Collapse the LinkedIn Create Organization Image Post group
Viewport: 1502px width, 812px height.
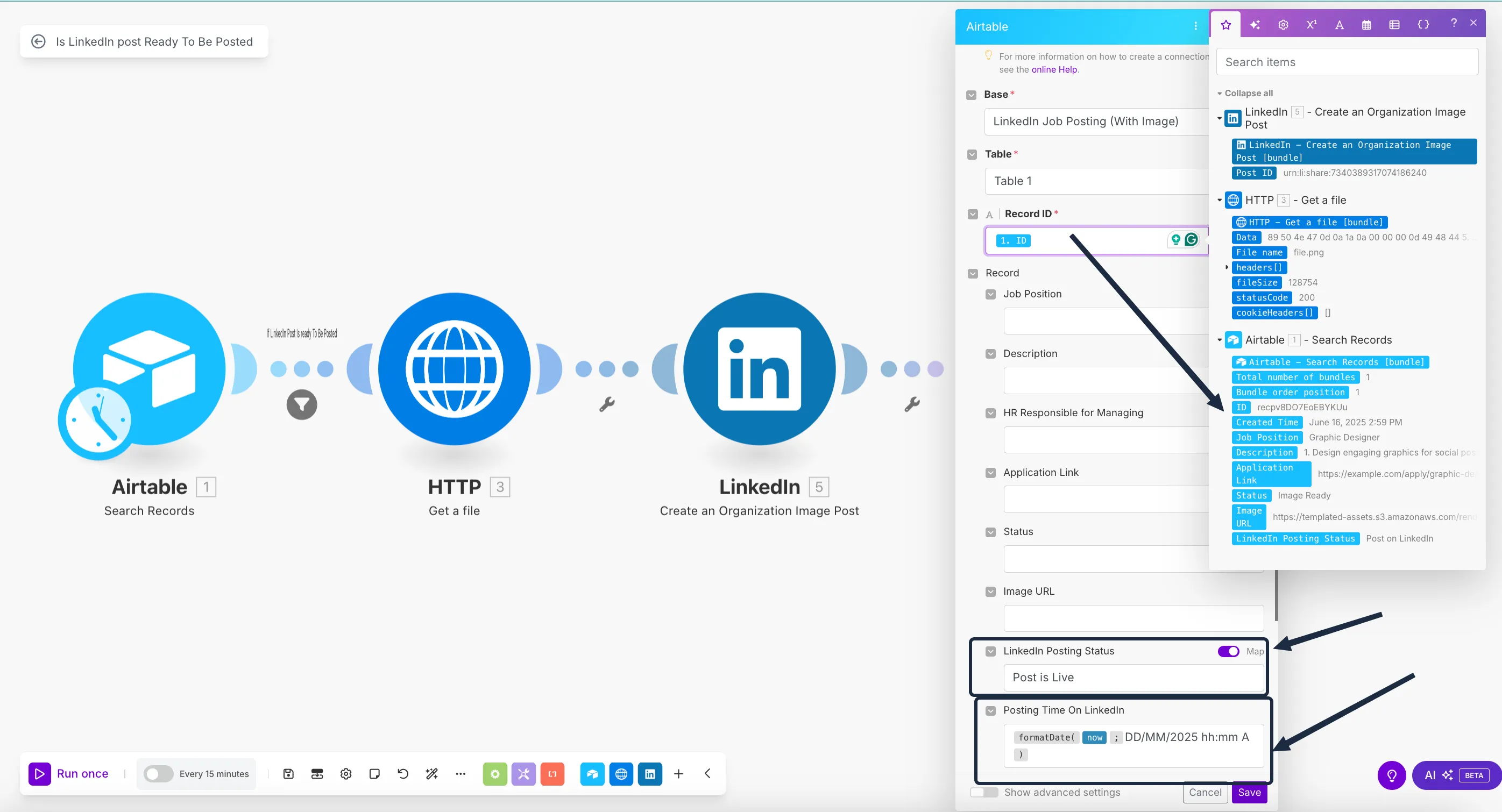click(x=1219, y=118)
